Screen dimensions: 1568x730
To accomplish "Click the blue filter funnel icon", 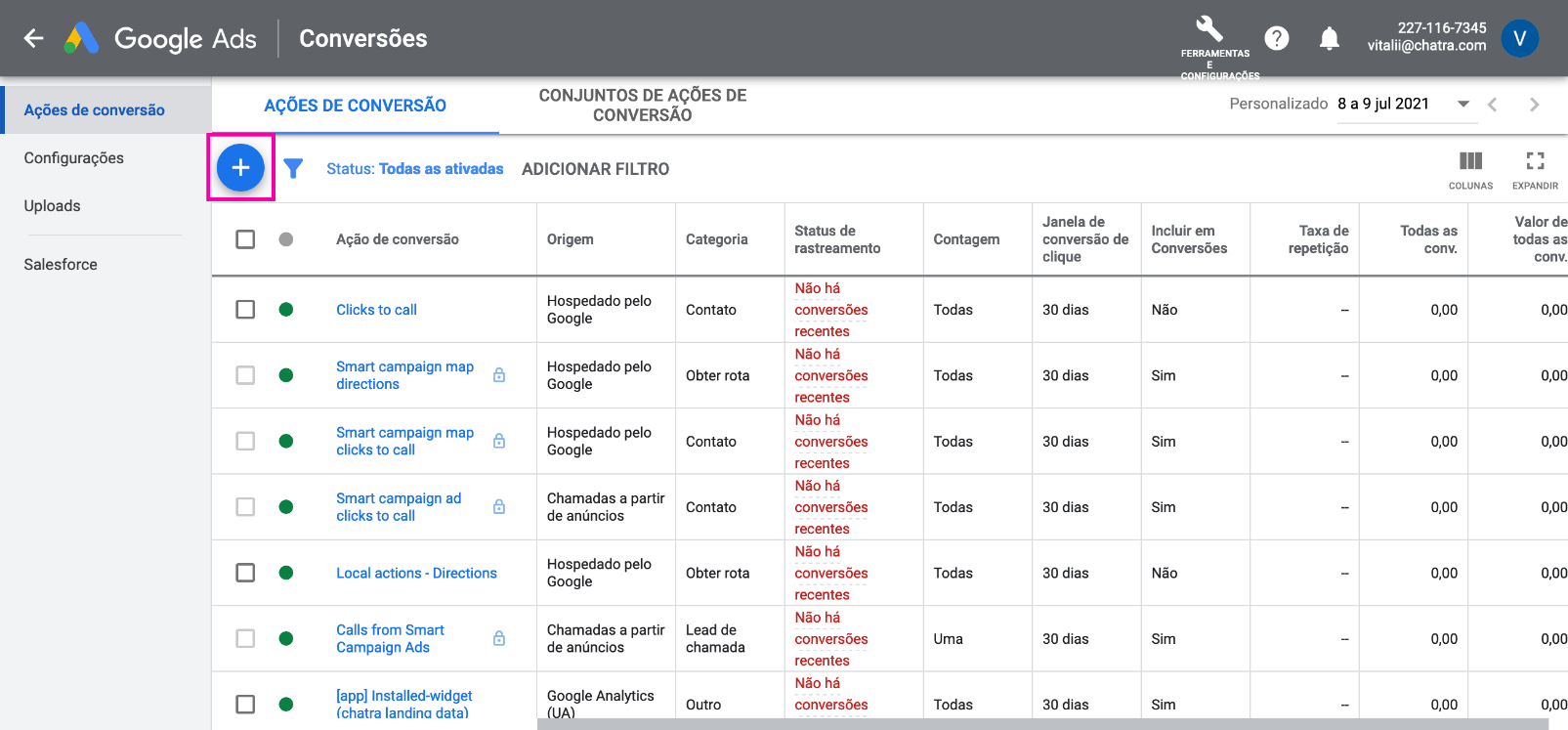I will click(293, 169).
